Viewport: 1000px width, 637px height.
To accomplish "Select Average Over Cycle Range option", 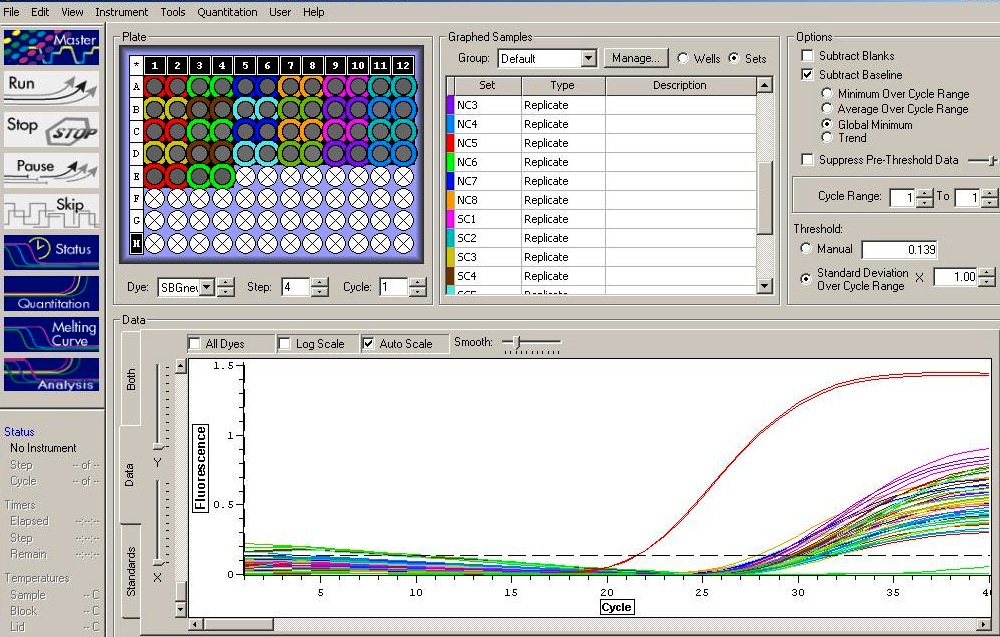I will pos(827,108).
